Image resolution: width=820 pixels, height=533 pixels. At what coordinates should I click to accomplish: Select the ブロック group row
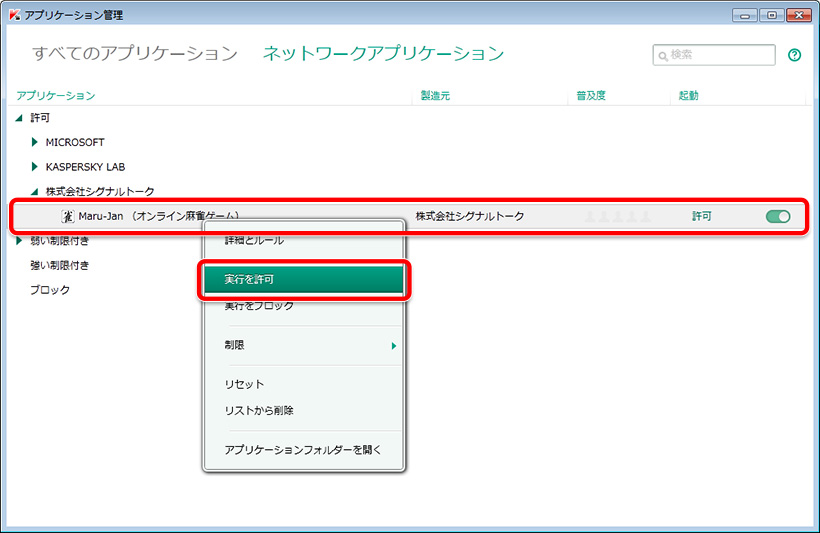50,290
